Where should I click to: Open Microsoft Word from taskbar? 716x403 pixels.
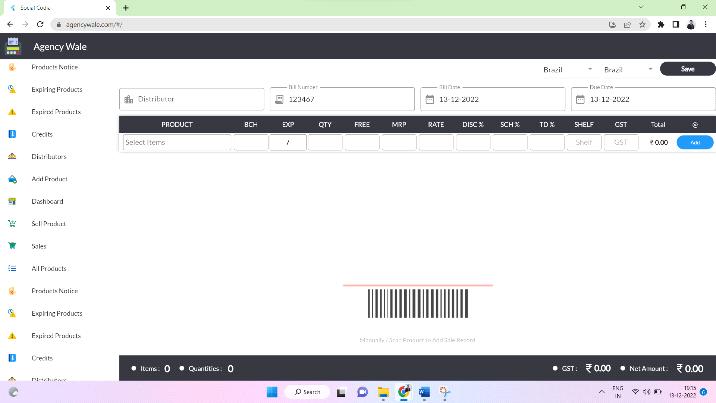click(x=424, y=392)
